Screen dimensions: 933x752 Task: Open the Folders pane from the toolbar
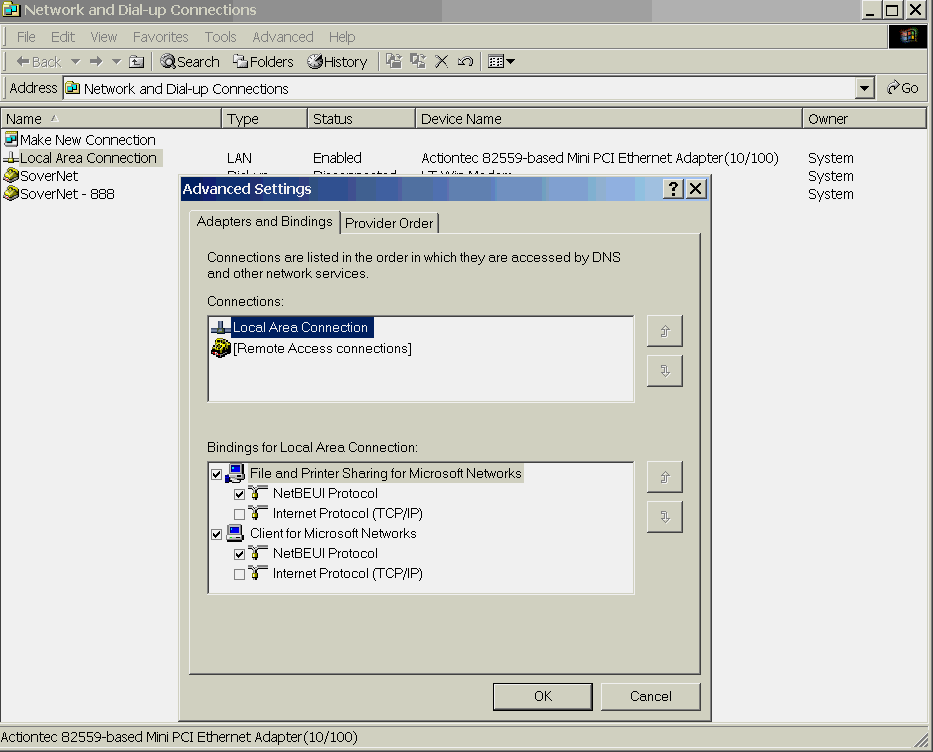(x=263, y=62)
